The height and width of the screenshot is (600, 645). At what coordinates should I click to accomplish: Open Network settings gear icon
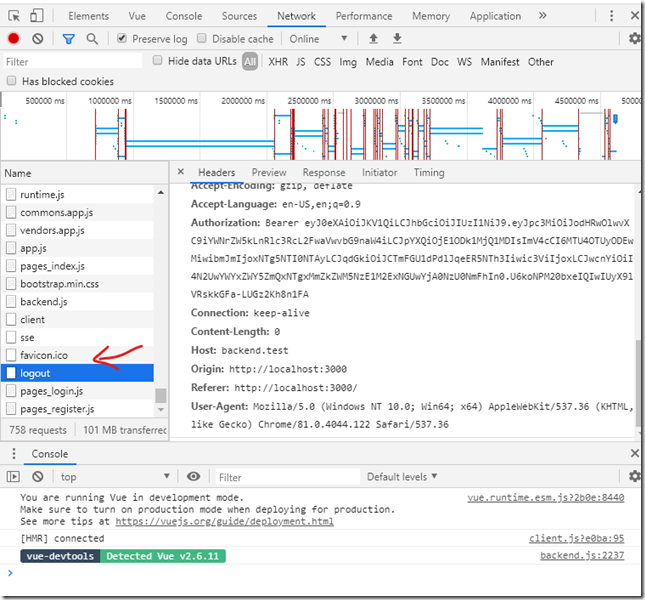click(x=635, y=39)
